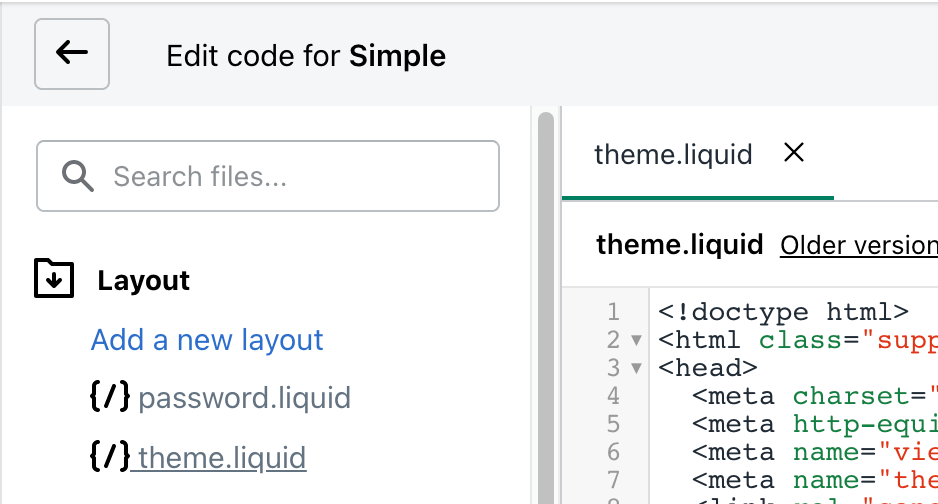Click the back arrow button

tap(72, 54)
